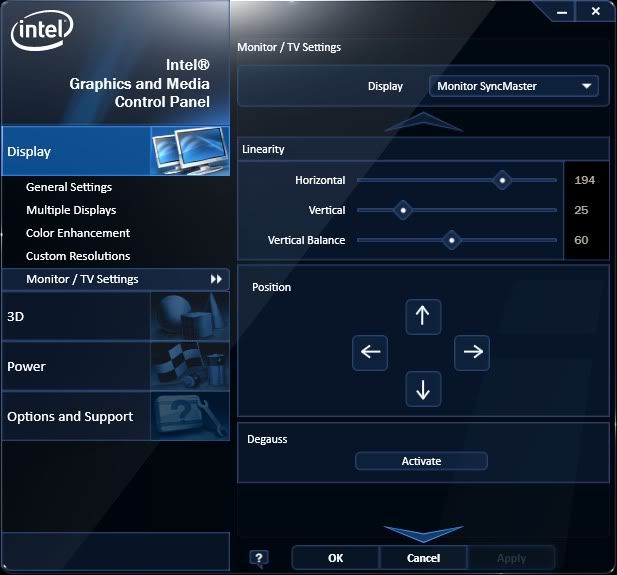The height and width of the screenshot is (575, 617).
Task: Click the Horizontal linearity slider handle
Action: click(502, 180)
